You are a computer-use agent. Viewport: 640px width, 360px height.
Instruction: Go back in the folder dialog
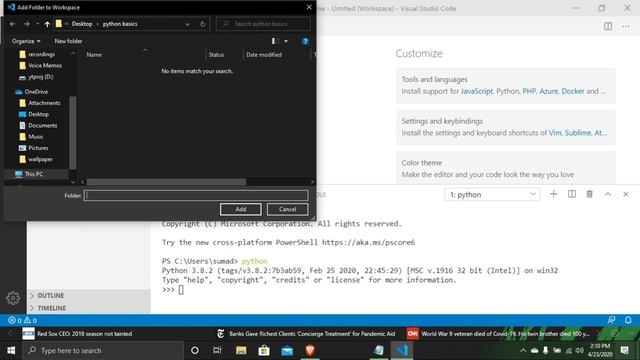tap(13, 24)
